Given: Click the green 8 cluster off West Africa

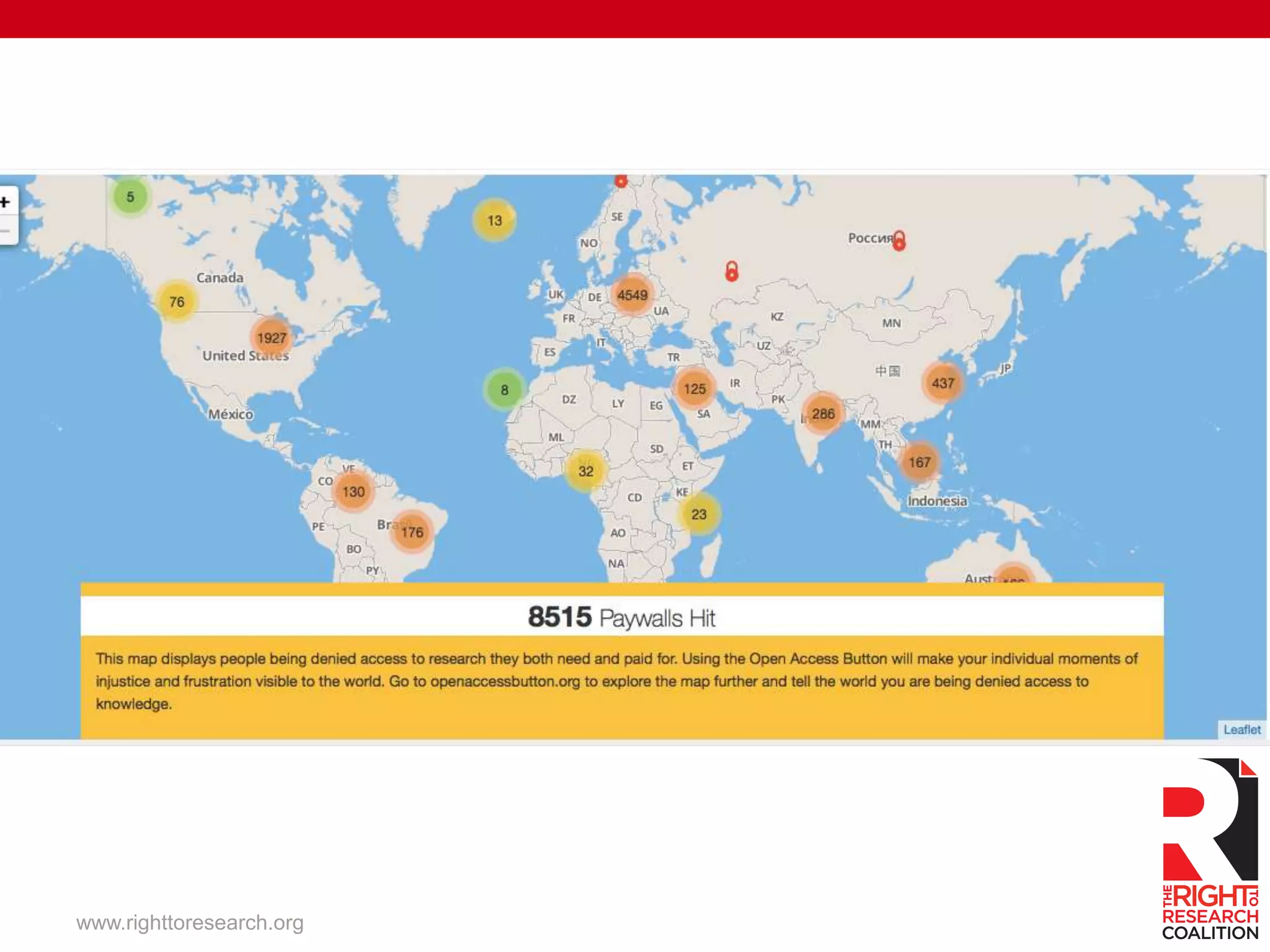Looking at the screenshot, I should 504,390.
